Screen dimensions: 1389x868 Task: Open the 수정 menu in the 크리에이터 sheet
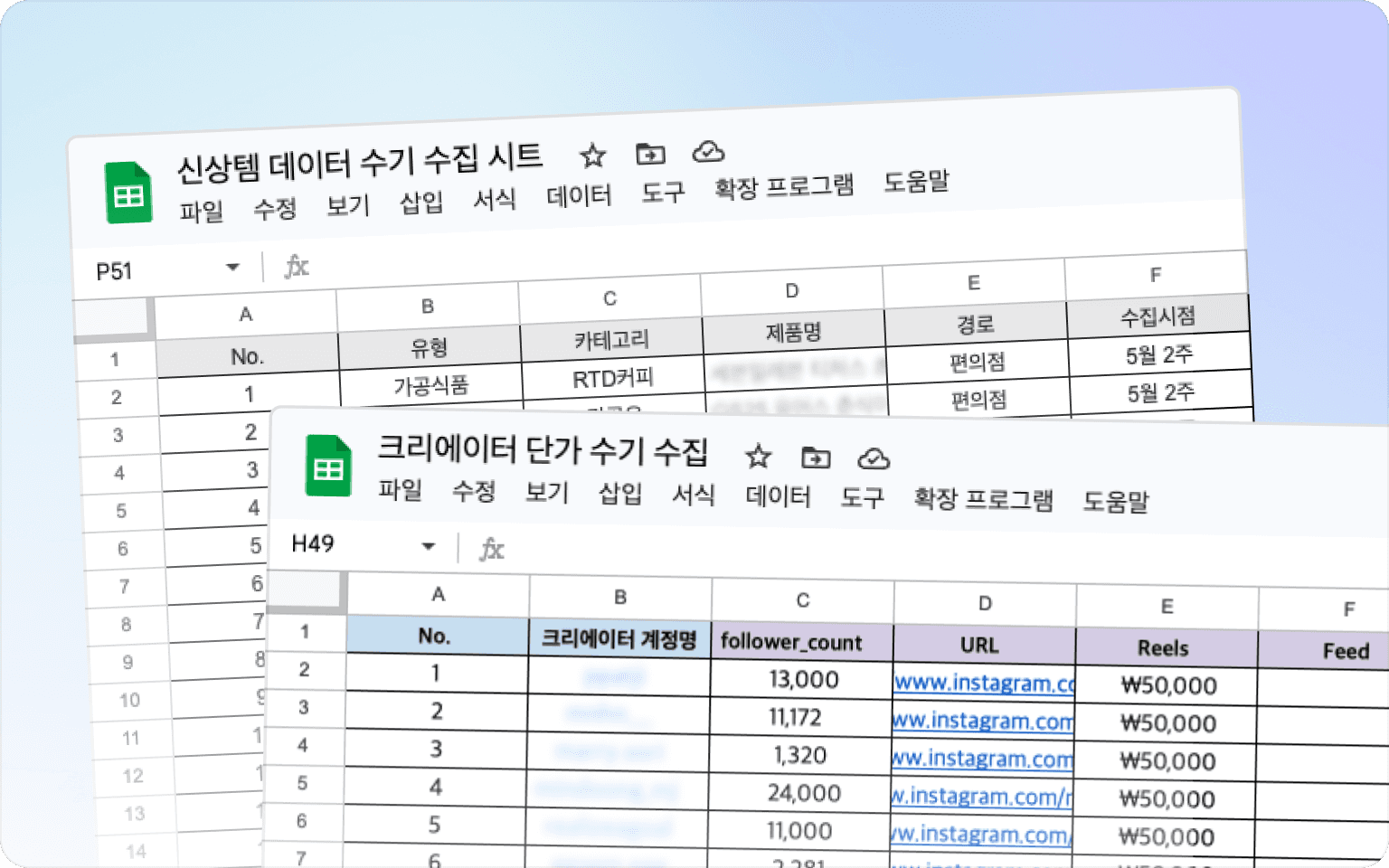474,491
